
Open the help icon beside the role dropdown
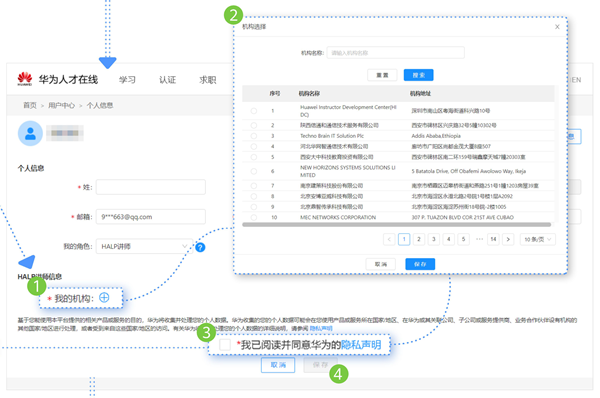200,247
